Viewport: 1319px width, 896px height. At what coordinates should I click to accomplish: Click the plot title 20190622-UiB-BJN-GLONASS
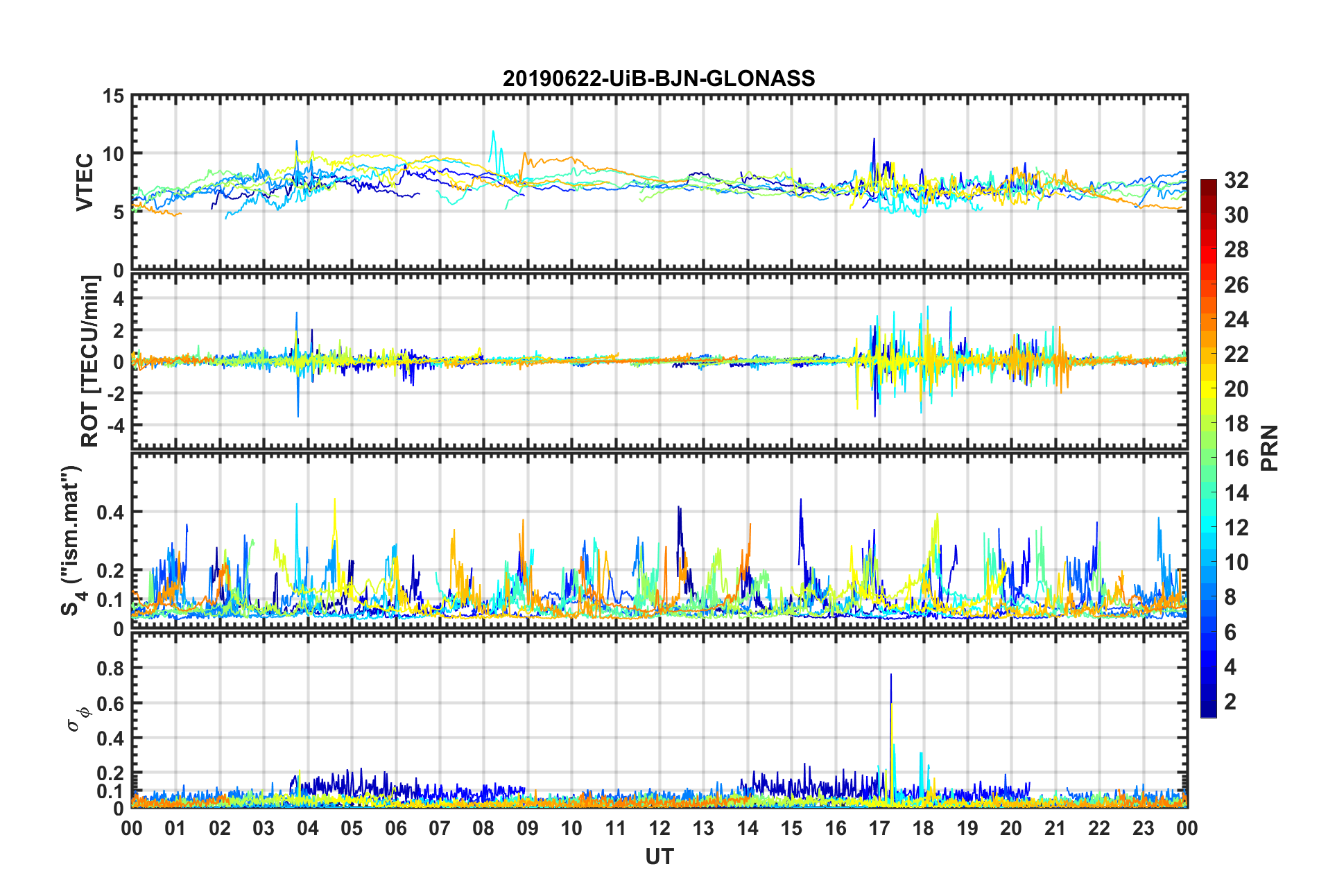pos(659,78)
